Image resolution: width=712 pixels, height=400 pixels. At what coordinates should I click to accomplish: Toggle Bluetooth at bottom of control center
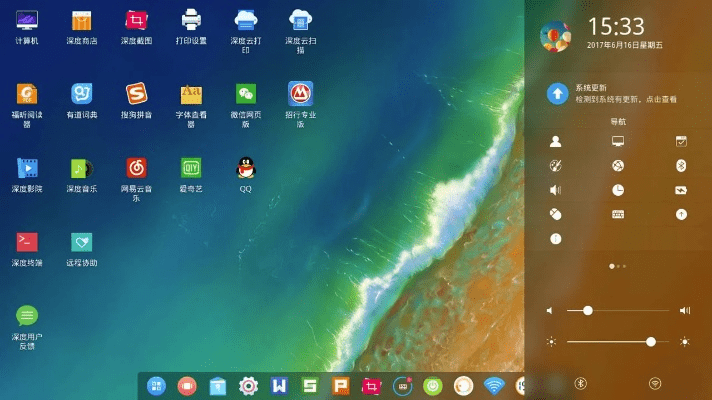[x=580, y=383]
